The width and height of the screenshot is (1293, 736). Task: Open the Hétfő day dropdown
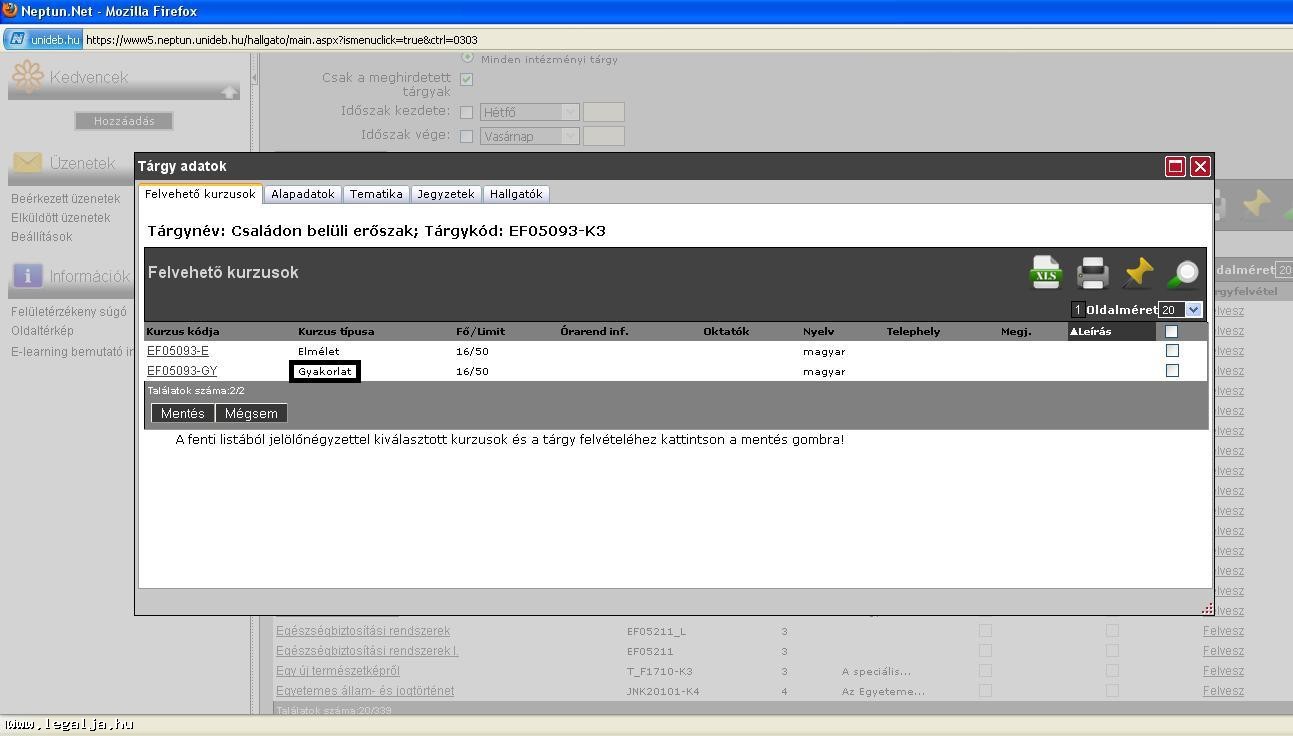tap(529, 112)
